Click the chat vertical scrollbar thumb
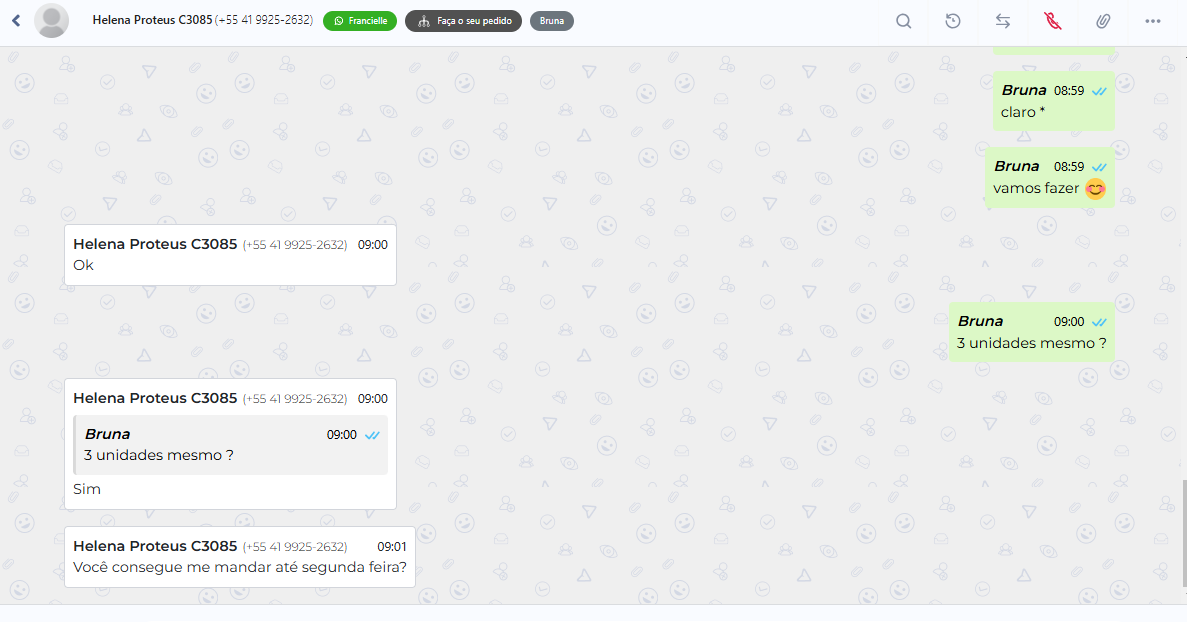The height and width of the screenshot is (622, 1187). 1183,533
